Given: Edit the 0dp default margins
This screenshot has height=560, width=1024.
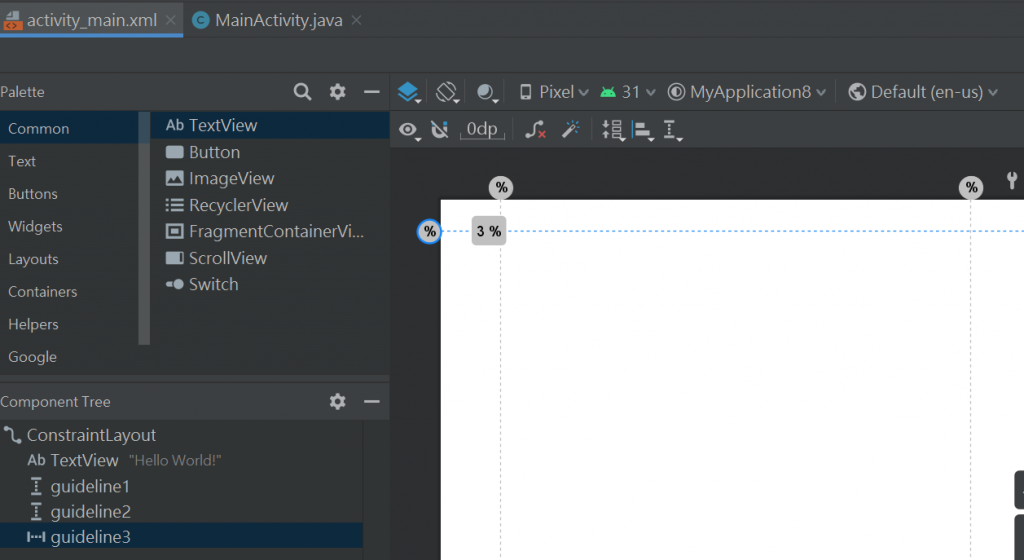Looking at the screenshot, I should [482, 130].
